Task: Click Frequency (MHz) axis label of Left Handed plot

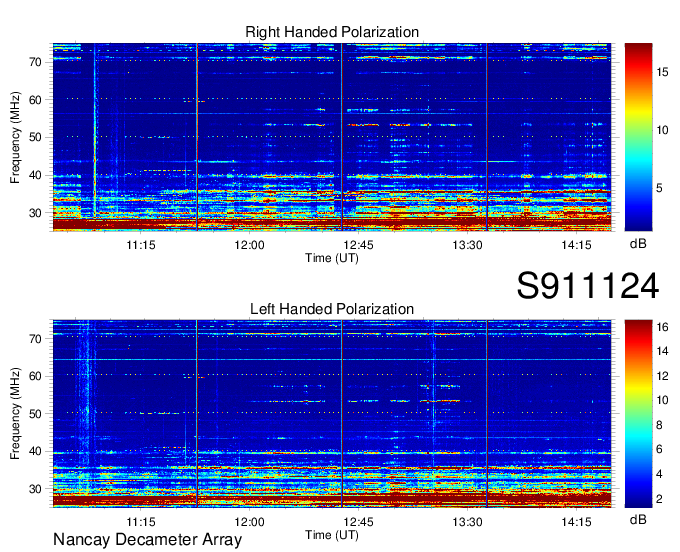Action: [15, 414]
